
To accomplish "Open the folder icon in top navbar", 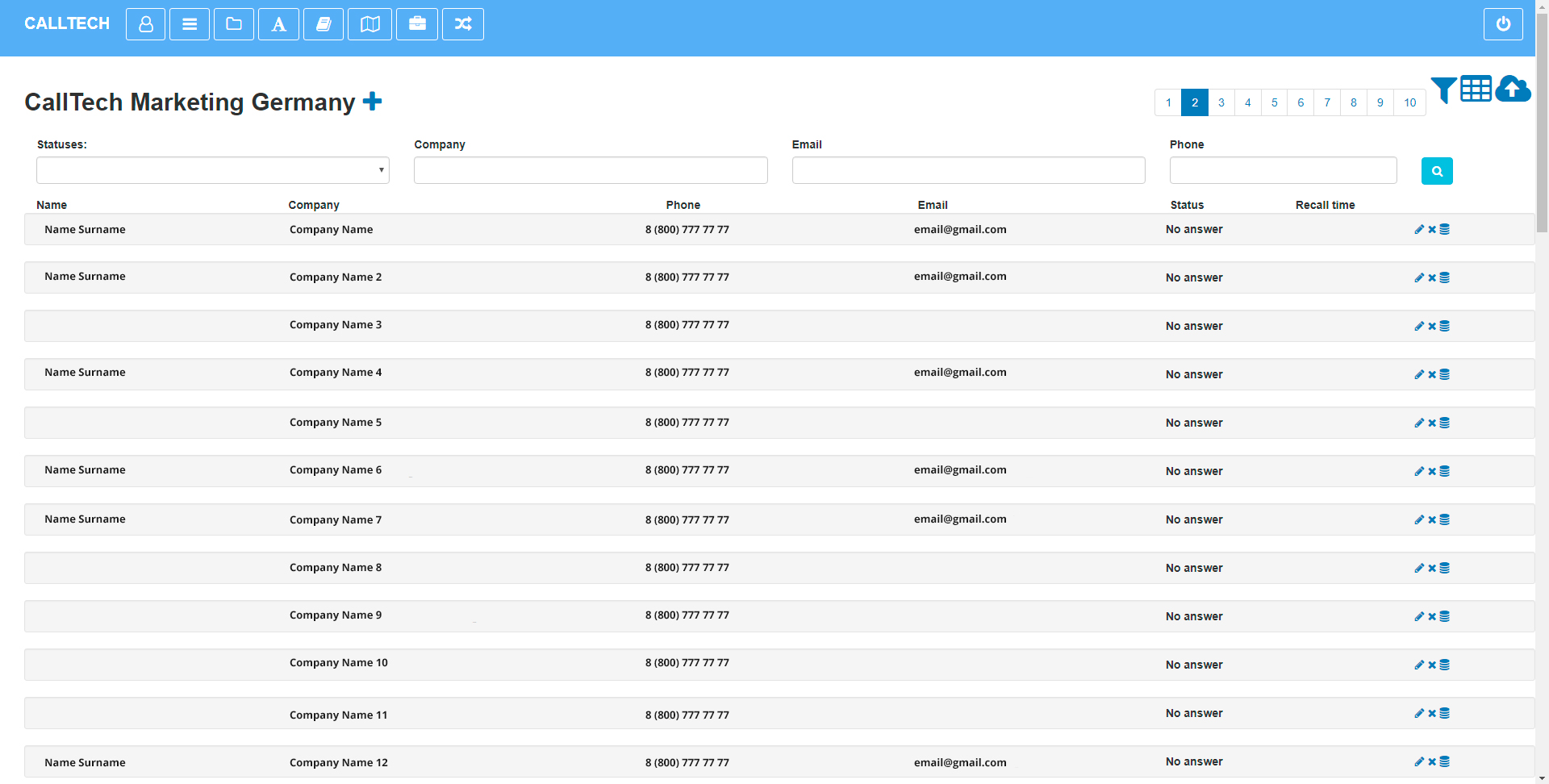I will pos(234,24).
